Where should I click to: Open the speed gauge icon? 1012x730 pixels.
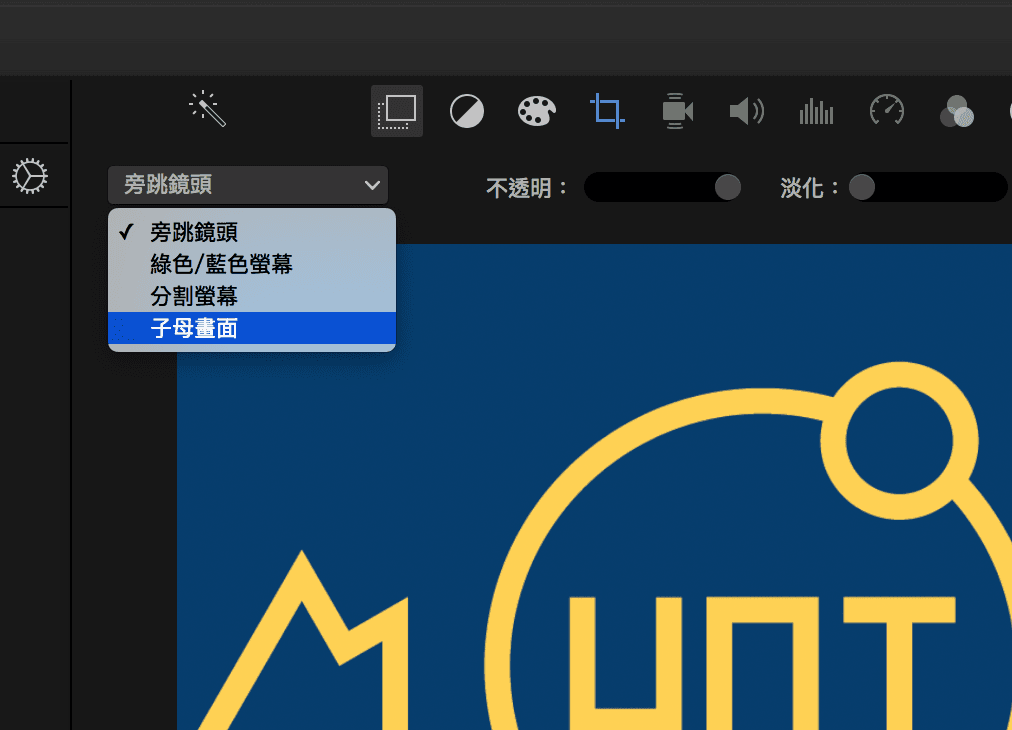point(887,110)
